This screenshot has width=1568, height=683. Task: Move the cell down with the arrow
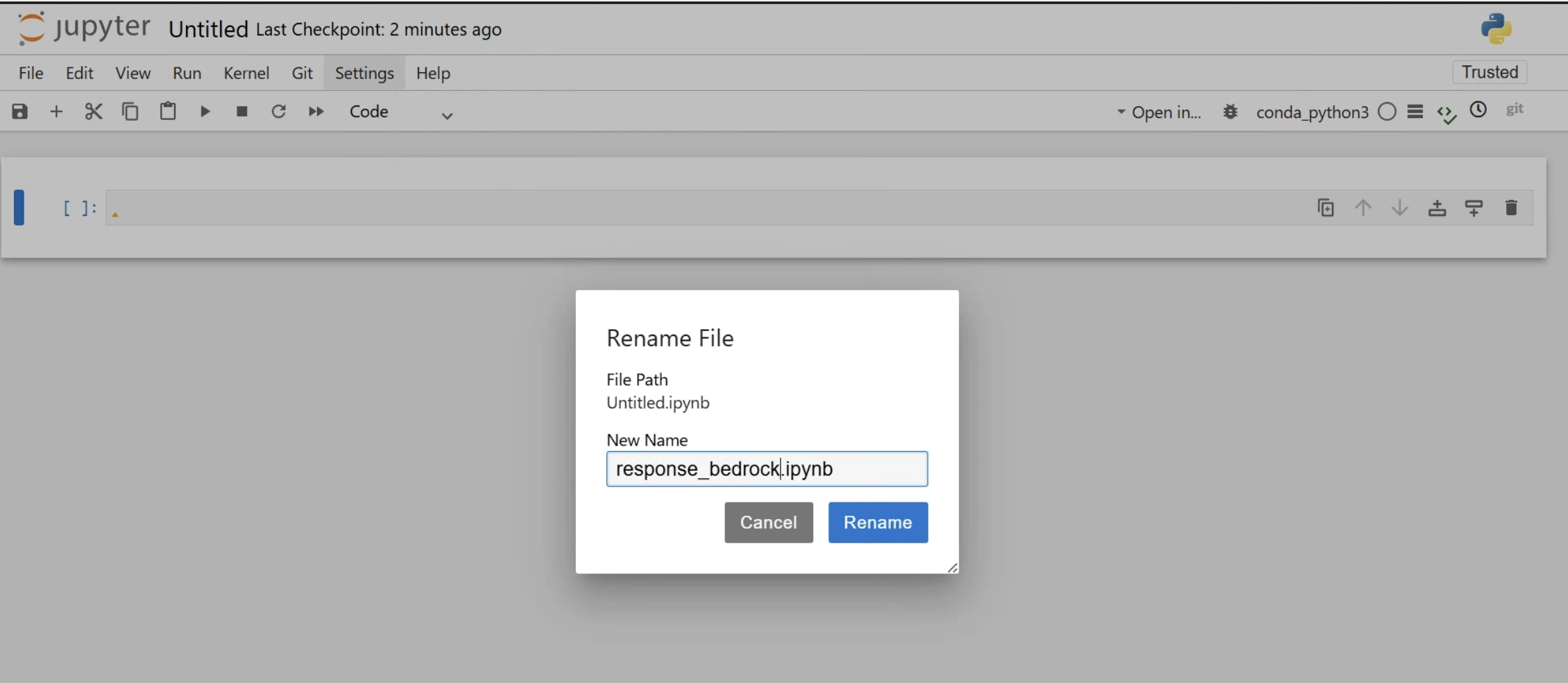[1400, 208]
